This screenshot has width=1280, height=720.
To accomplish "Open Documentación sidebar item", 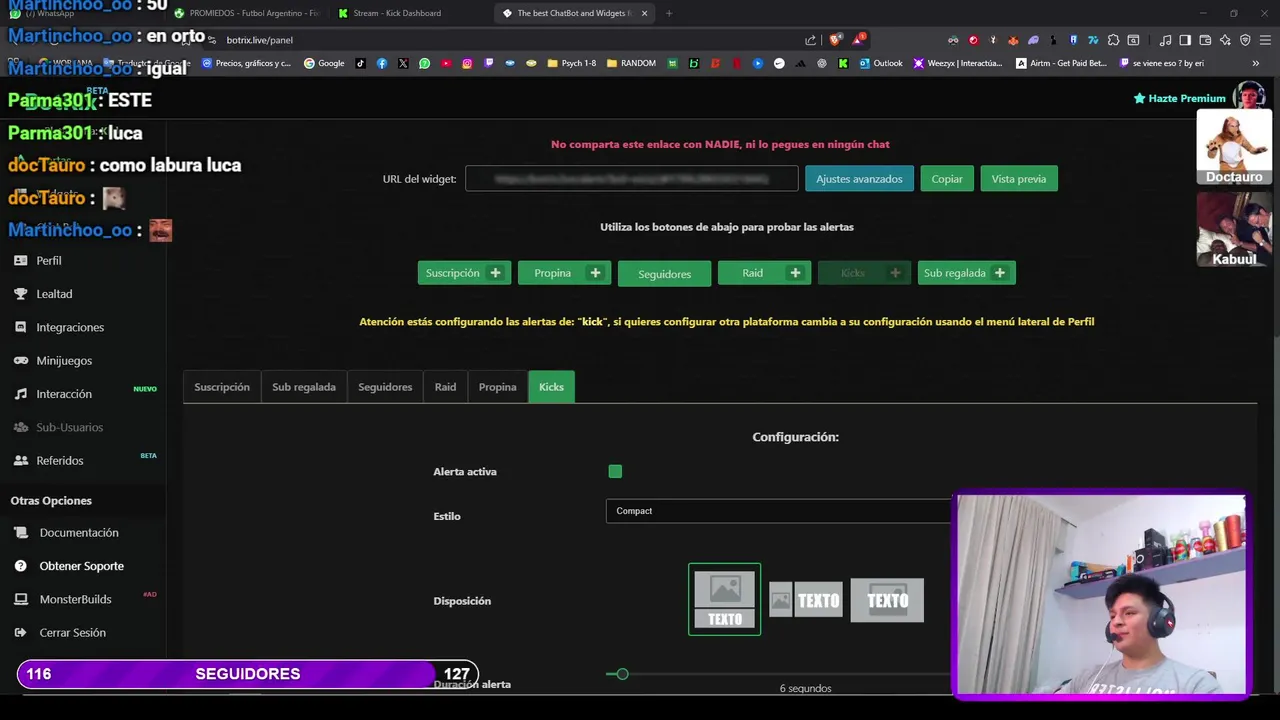I will [x=66, y=533].
